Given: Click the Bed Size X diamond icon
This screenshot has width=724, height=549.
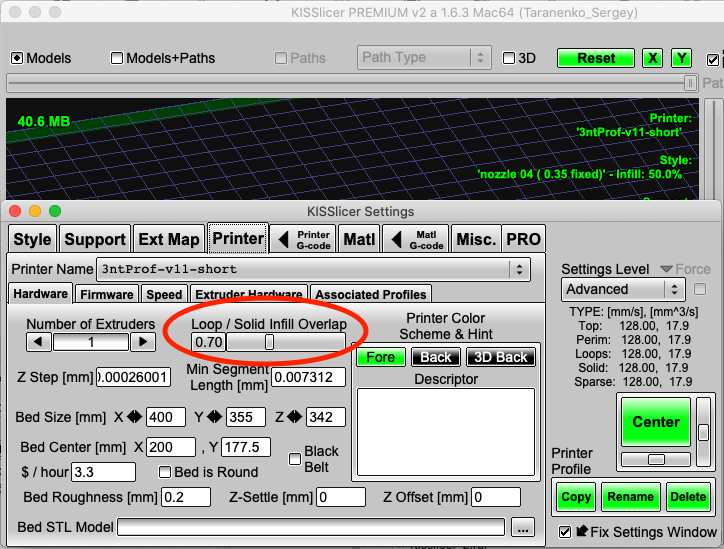Looking at the screenshot, I should pyautogui.click(x=135, y=417).
